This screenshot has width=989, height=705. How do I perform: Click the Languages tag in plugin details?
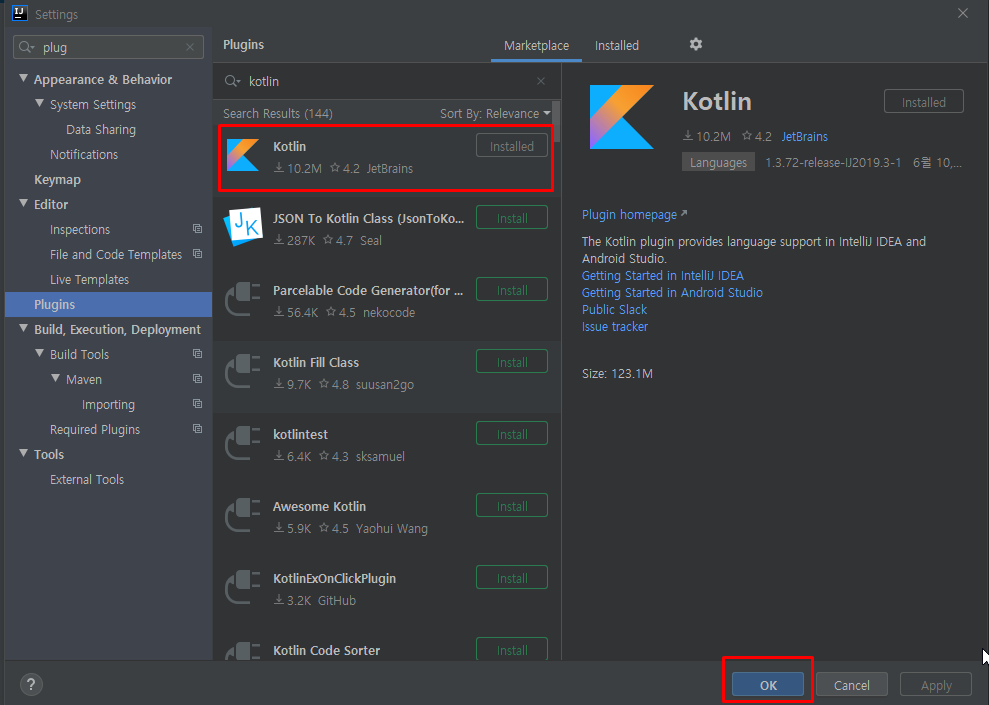pos(718,162)
